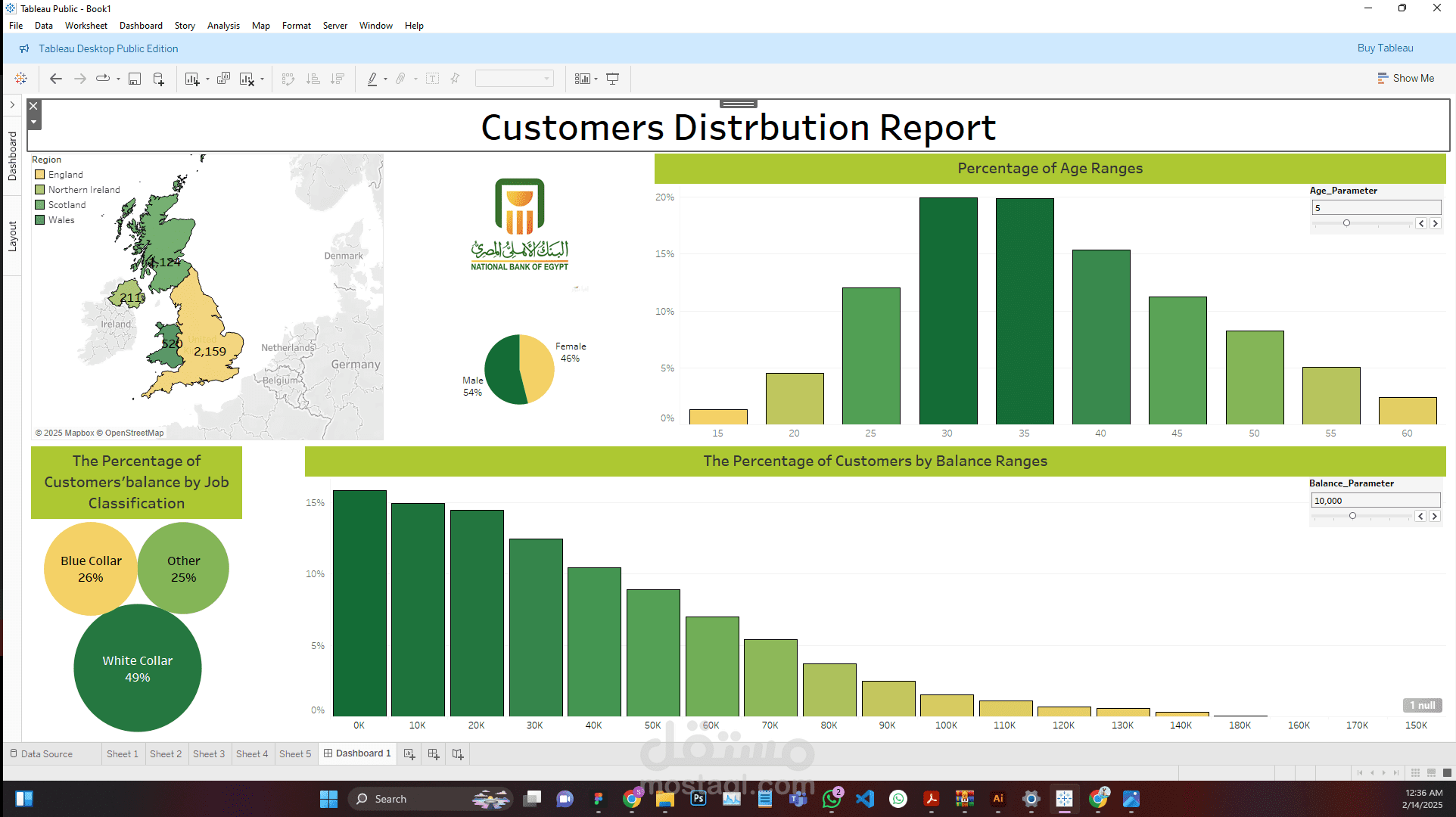Open the New Worksheet dropdown arrow
1456x817 pixels.
[x=207, y=79]
